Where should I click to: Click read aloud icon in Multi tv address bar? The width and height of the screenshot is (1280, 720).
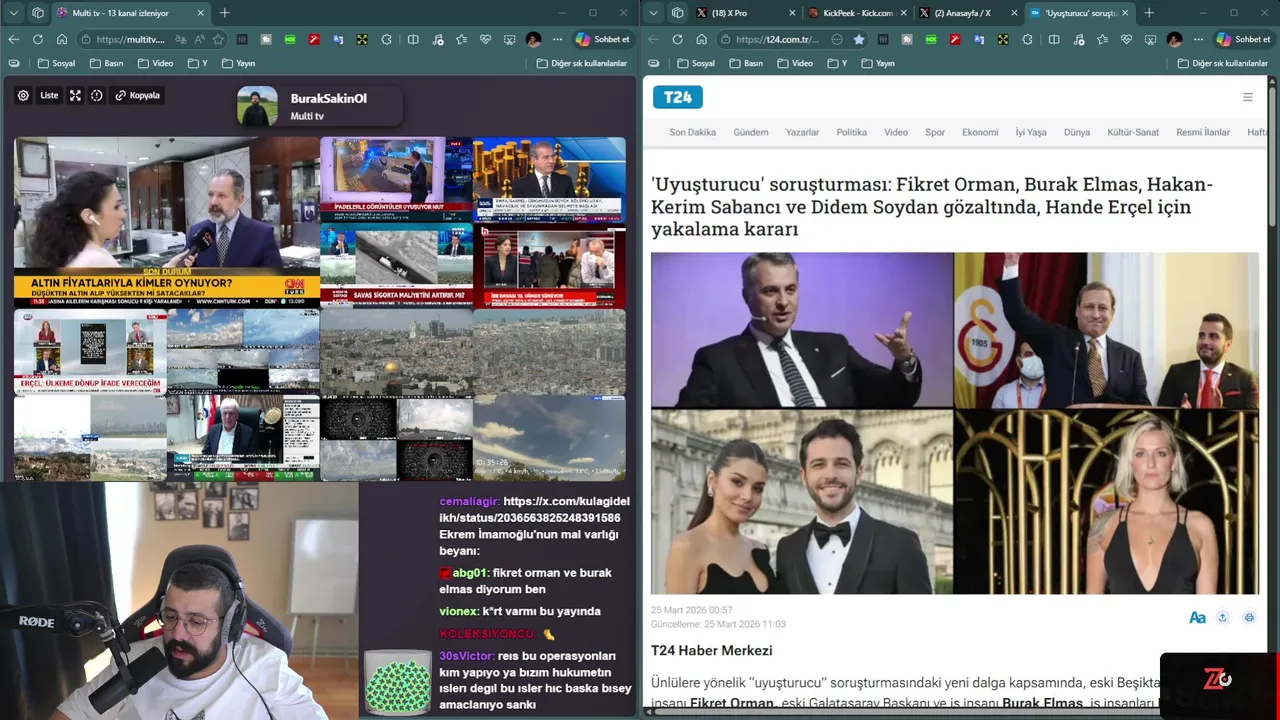tap(199, 39)
